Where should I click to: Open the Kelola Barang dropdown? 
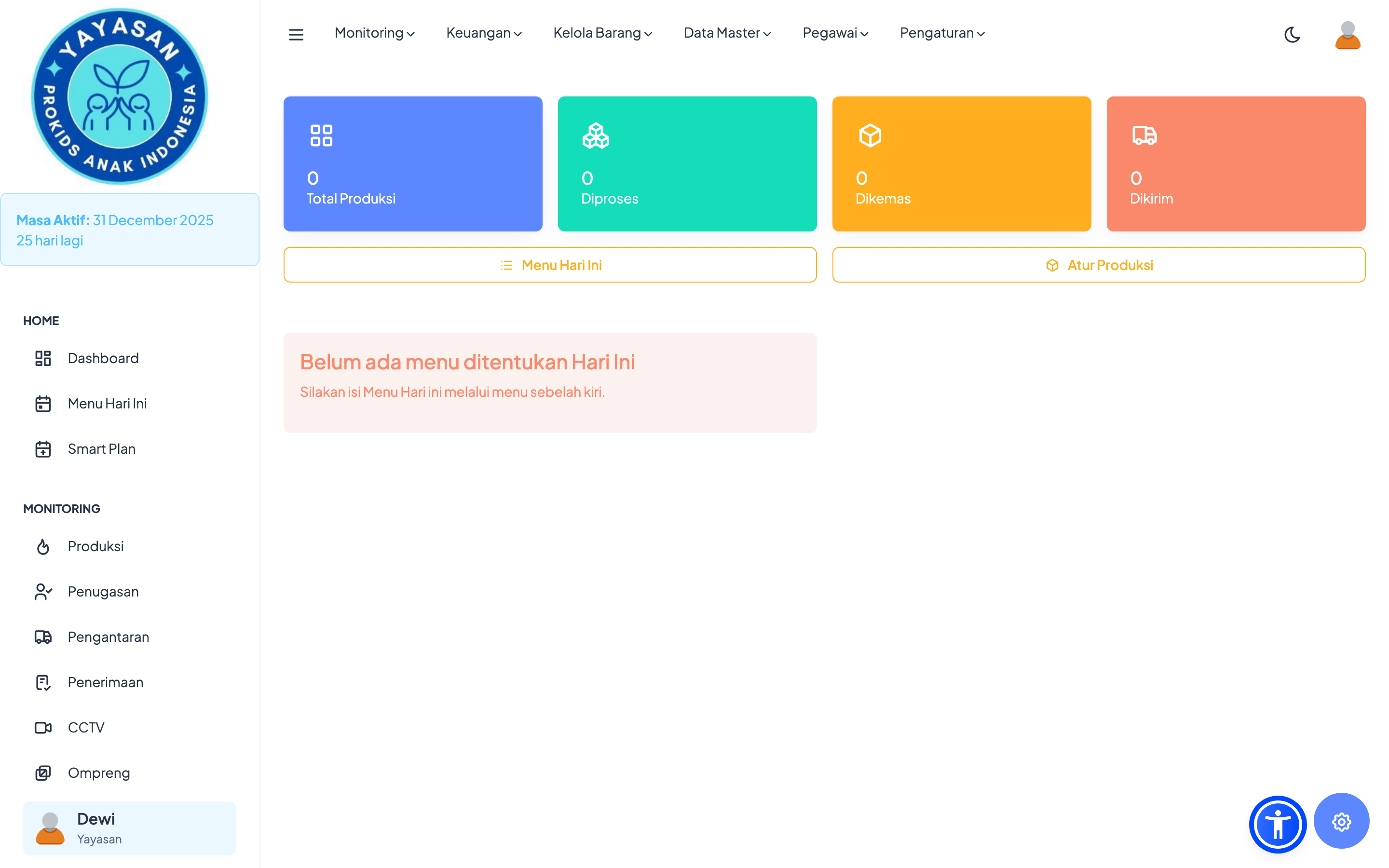pyautogui.click(x=602, y=33)
